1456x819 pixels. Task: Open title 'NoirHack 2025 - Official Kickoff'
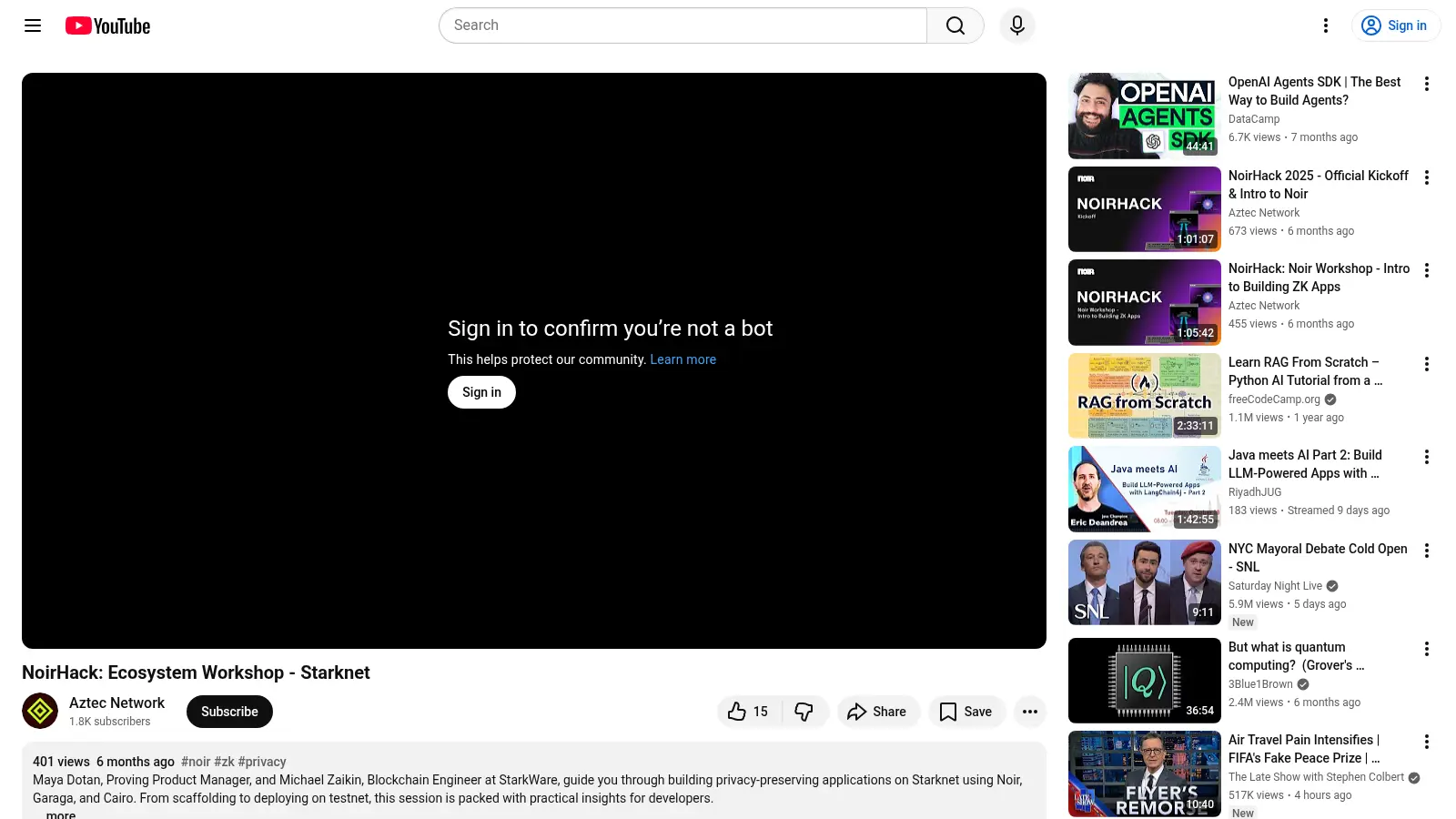tap(1318, 185)
